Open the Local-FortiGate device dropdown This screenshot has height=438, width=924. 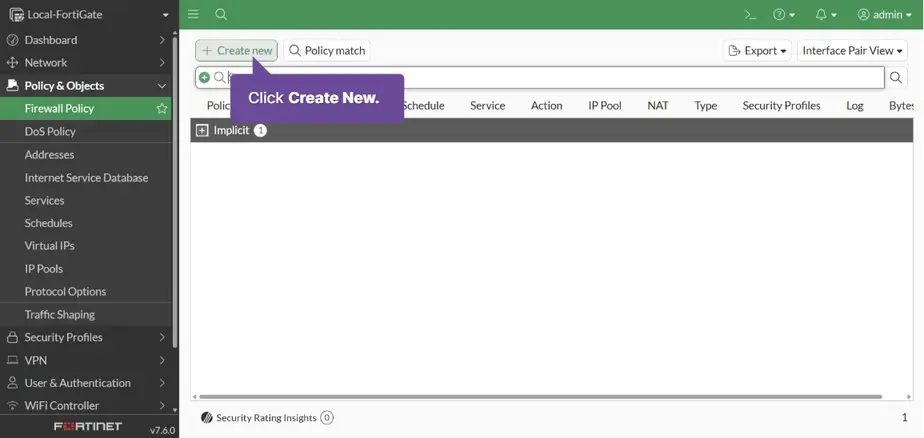tap(89, 15)
